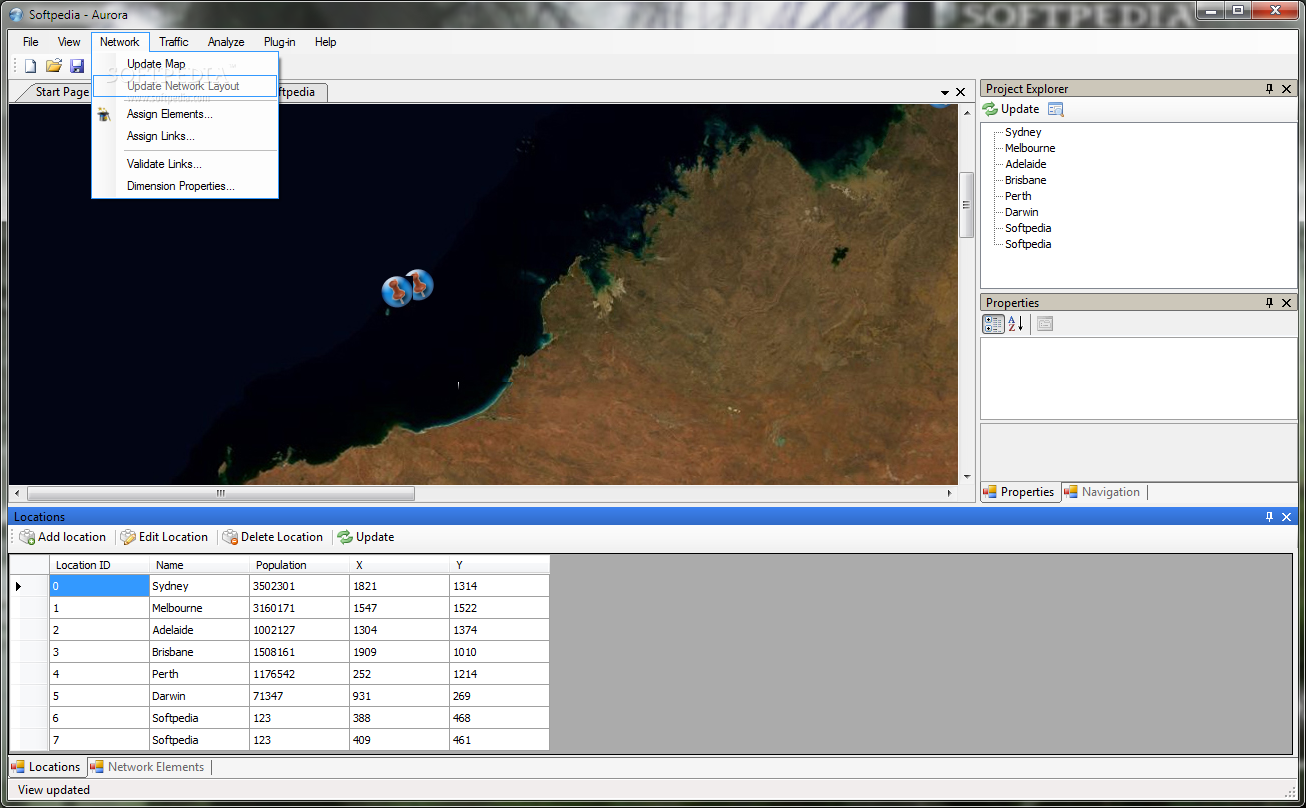Click the map horizontal scrollbar thumb
The height and width of the screenshot is (808, 1306).
coord(220,493)
